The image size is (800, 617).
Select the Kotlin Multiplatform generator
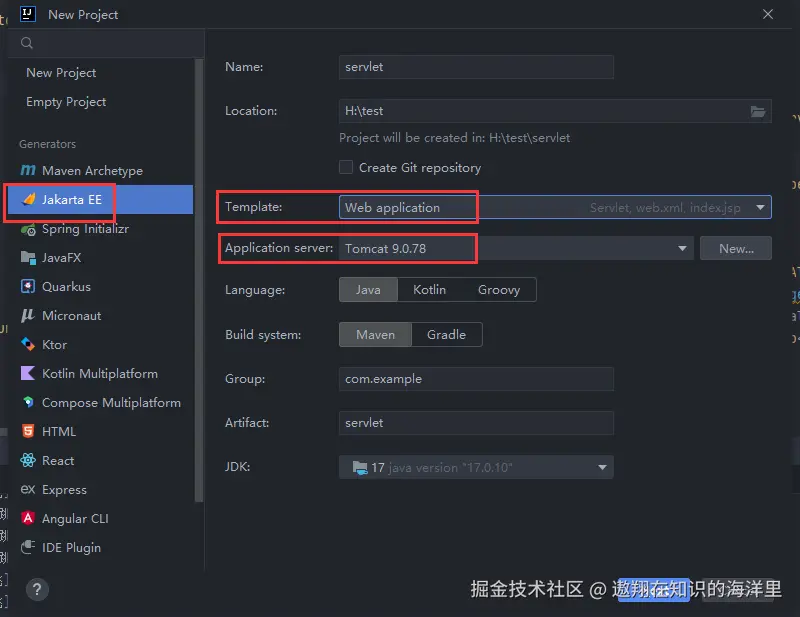click(x=101, y=374)
